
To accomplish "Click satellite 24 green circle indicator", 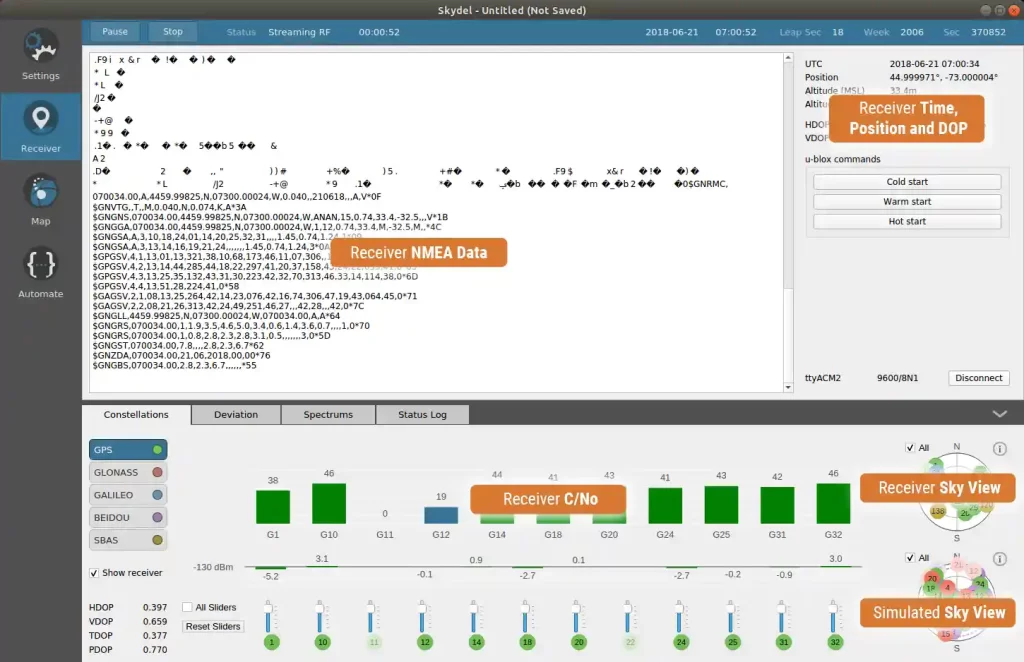I will point(681,642).
